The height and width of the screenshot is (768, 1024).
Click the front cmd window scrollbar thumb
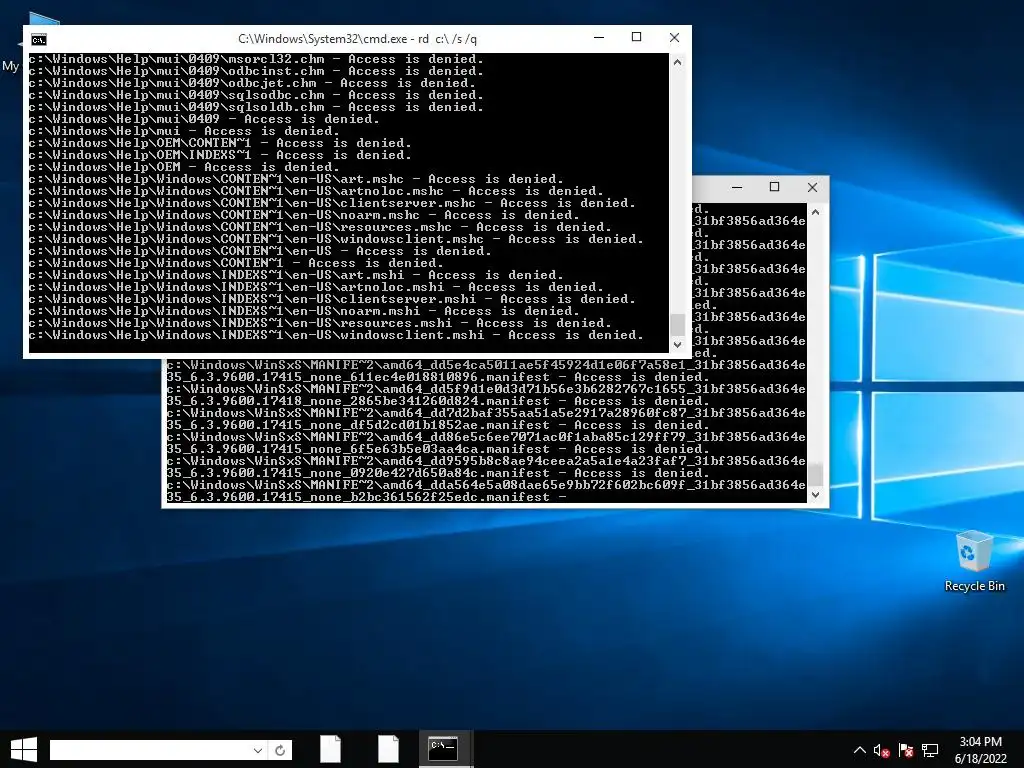(677, 324)
